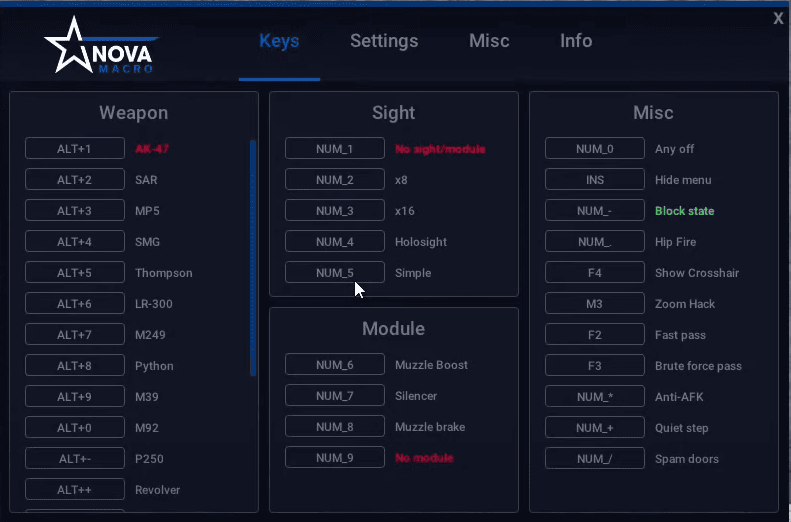Click the ALT+3 keybind box for MP5
The image size is (791, 522).
75,211
